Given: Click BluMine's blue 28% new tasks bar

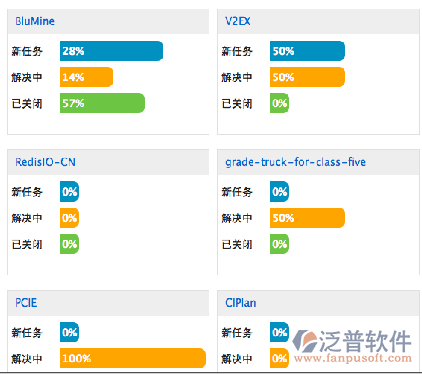Looking at the screenshot, I should (x=111, y=51).
